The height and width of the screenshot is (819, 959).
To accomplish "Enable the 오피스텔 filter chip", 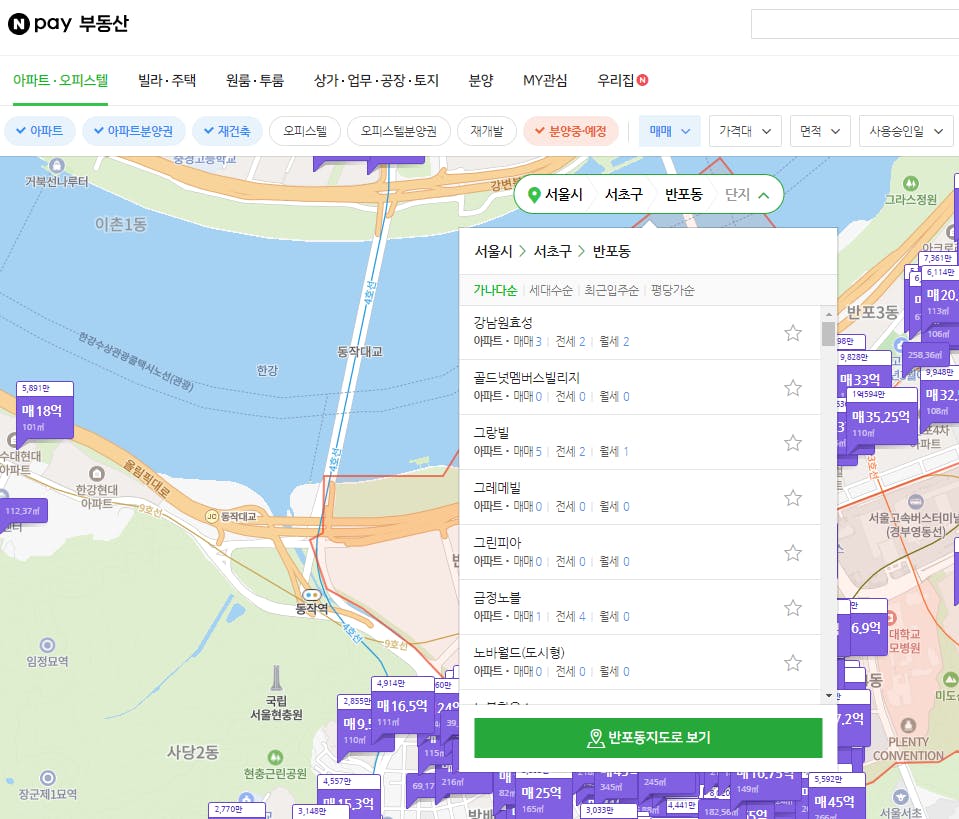I will pos(305,131).
